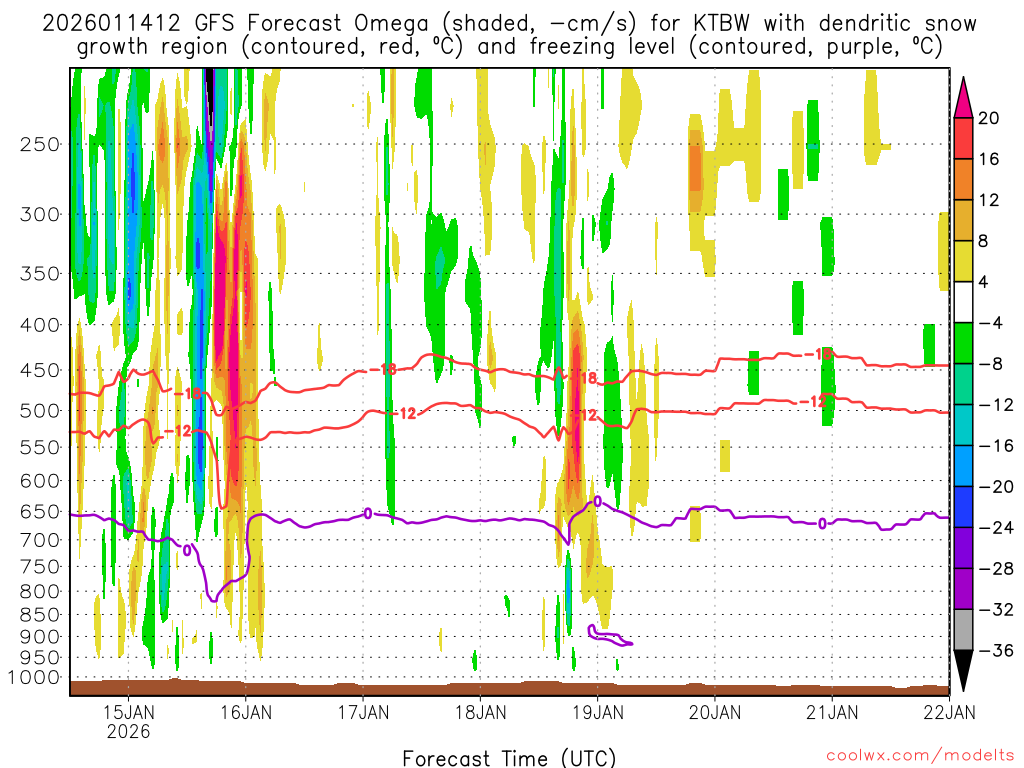Click the 17JAN date label on the time axis
The image size is (1024, 768).
(363, 712)
